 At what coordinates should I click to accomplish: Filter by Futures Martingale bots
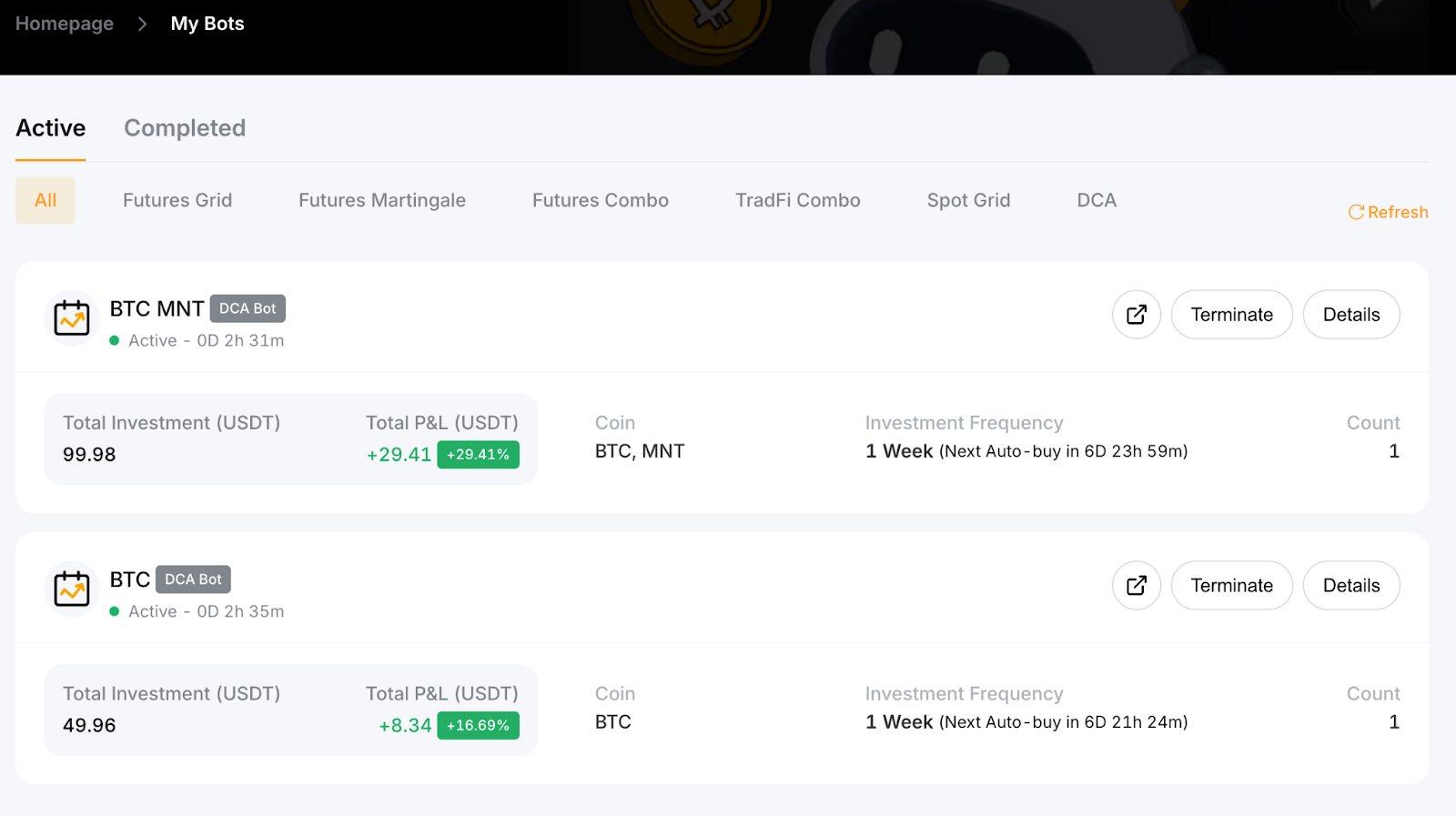(382, 200)
